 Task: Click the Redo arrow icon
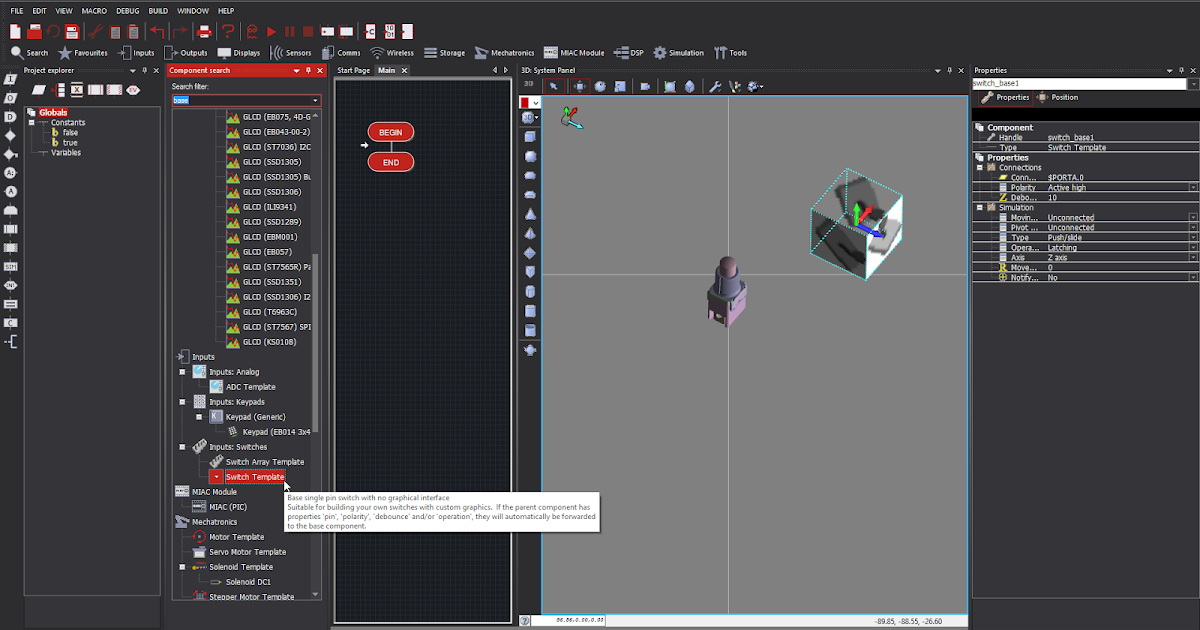pos(180,32)
